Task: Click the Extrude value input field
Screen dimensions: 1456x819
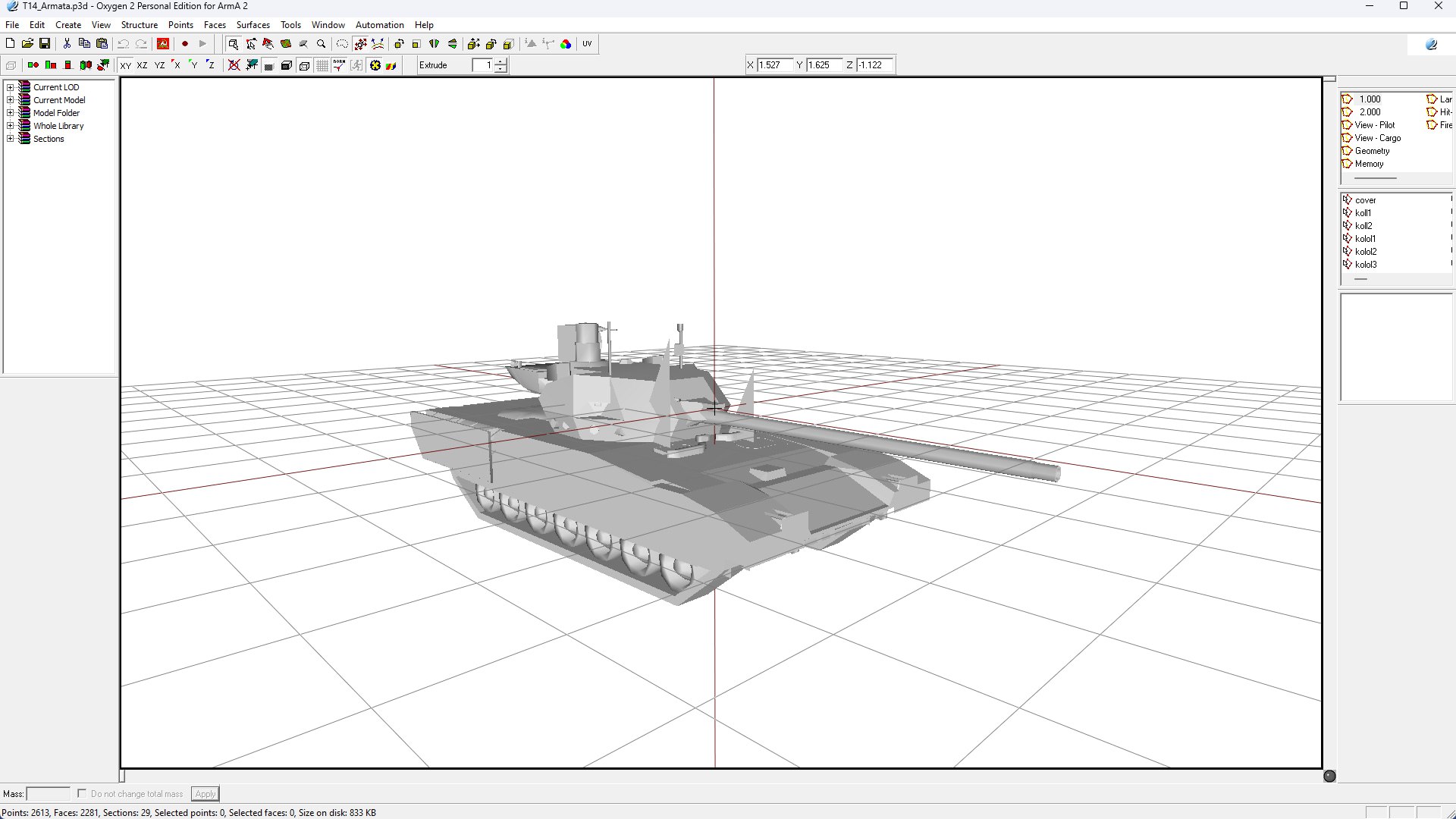Action: (x=482, y=65)
